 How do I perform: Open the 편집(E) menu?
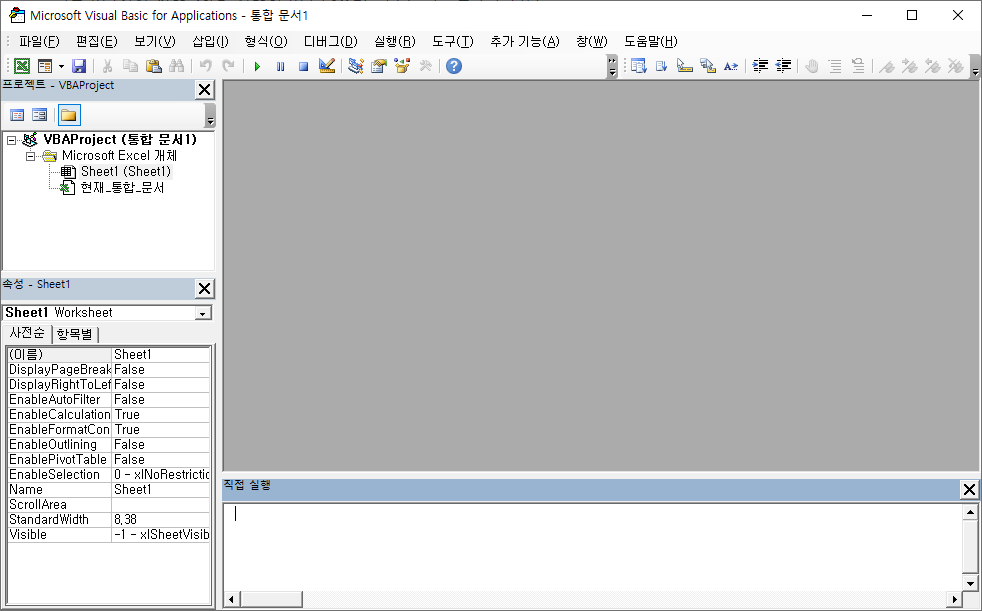(96, 41)
